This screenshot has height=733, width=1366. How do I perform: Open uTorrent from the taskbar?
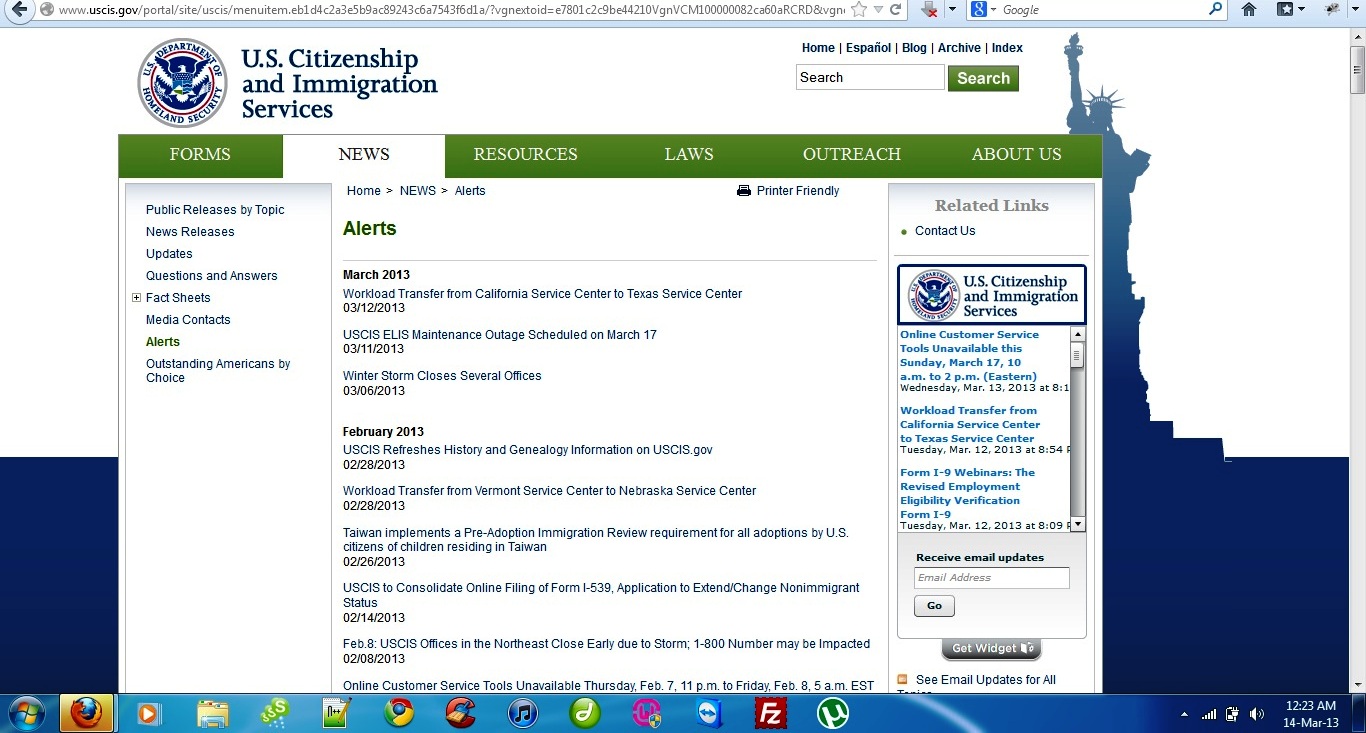[833, 713]
